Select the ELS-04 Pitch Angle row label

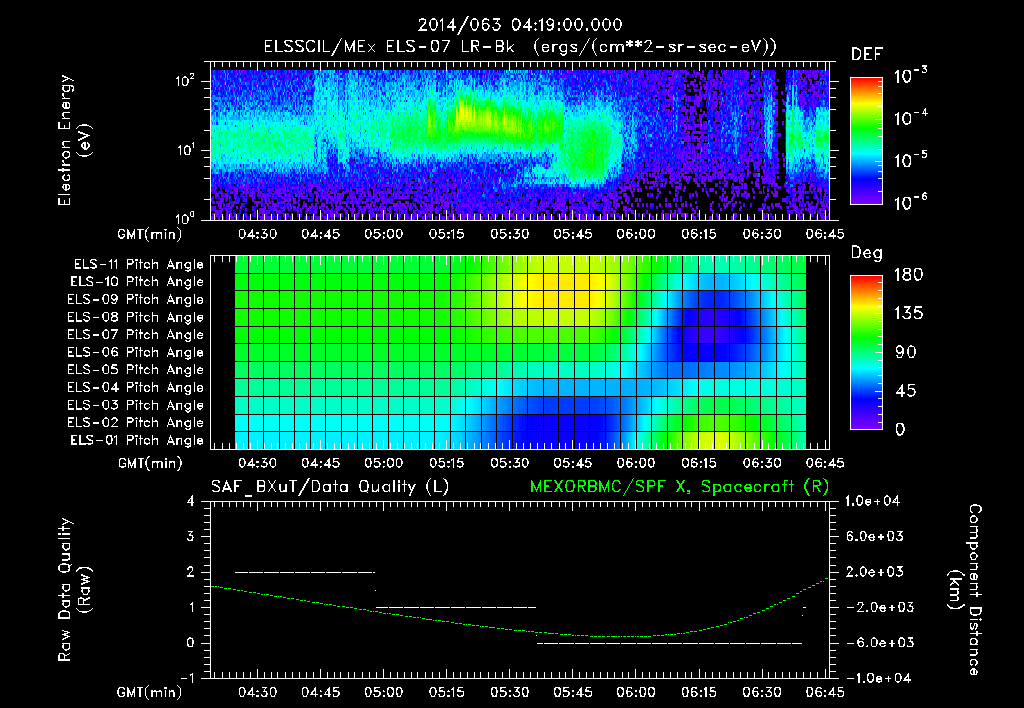(x=135, y=387)
